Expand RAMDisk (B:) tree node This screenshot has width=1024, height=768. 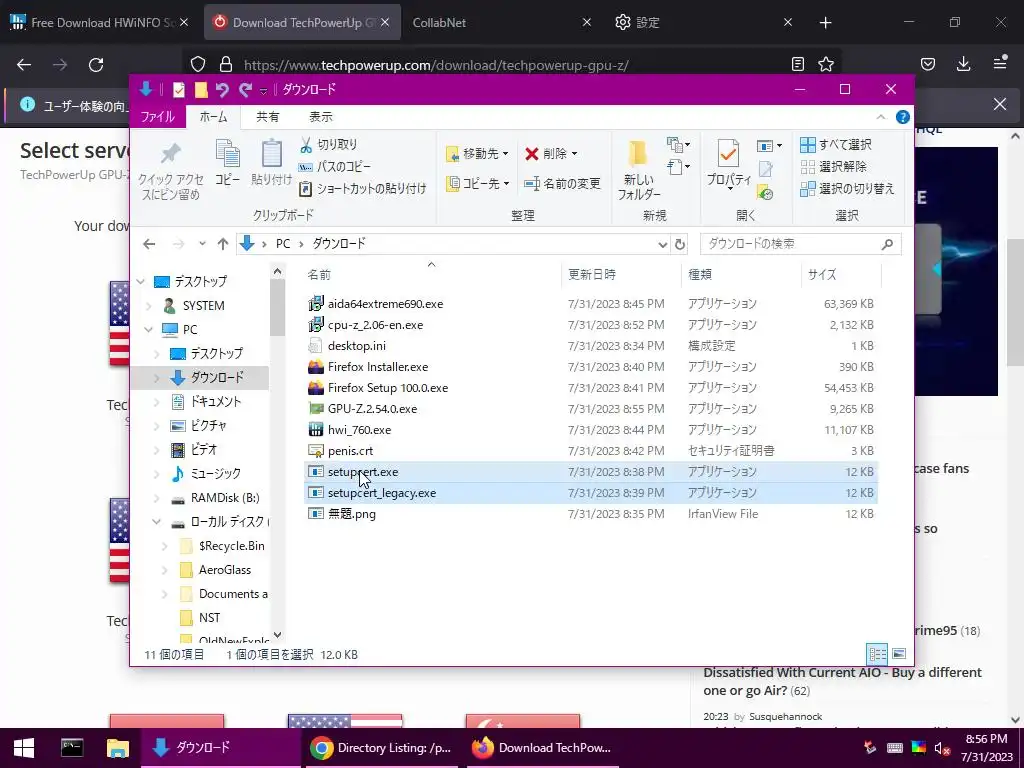pyautogui.click(x=157, y=498)
